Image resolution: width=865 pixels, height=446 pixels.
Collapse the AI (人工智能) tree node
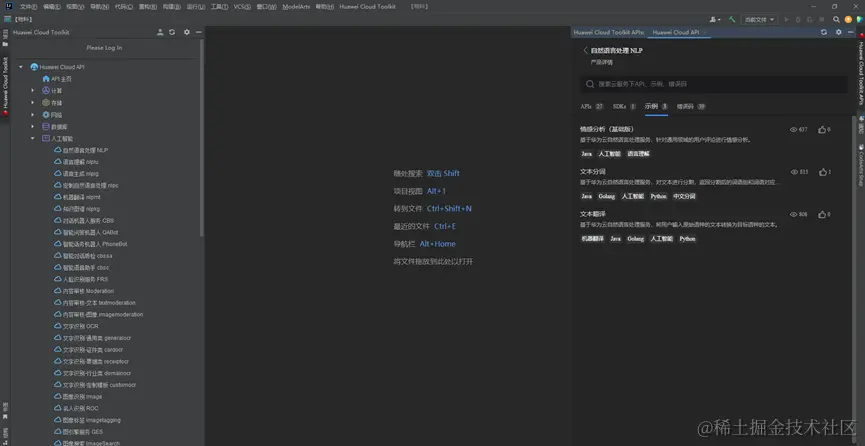[33, 139]
